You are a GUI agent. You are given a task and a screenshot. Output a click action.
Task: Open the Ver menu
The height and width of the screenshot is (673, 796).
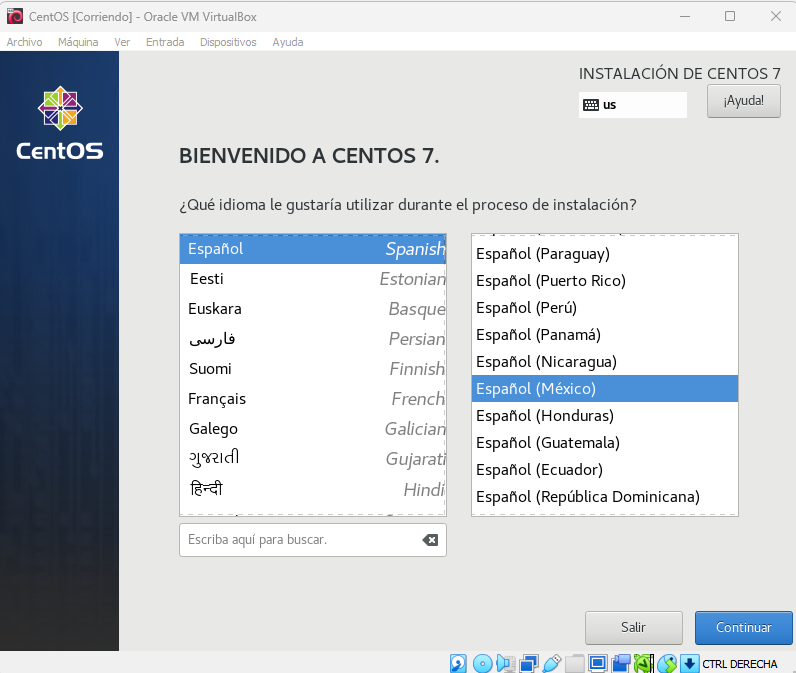122,42
